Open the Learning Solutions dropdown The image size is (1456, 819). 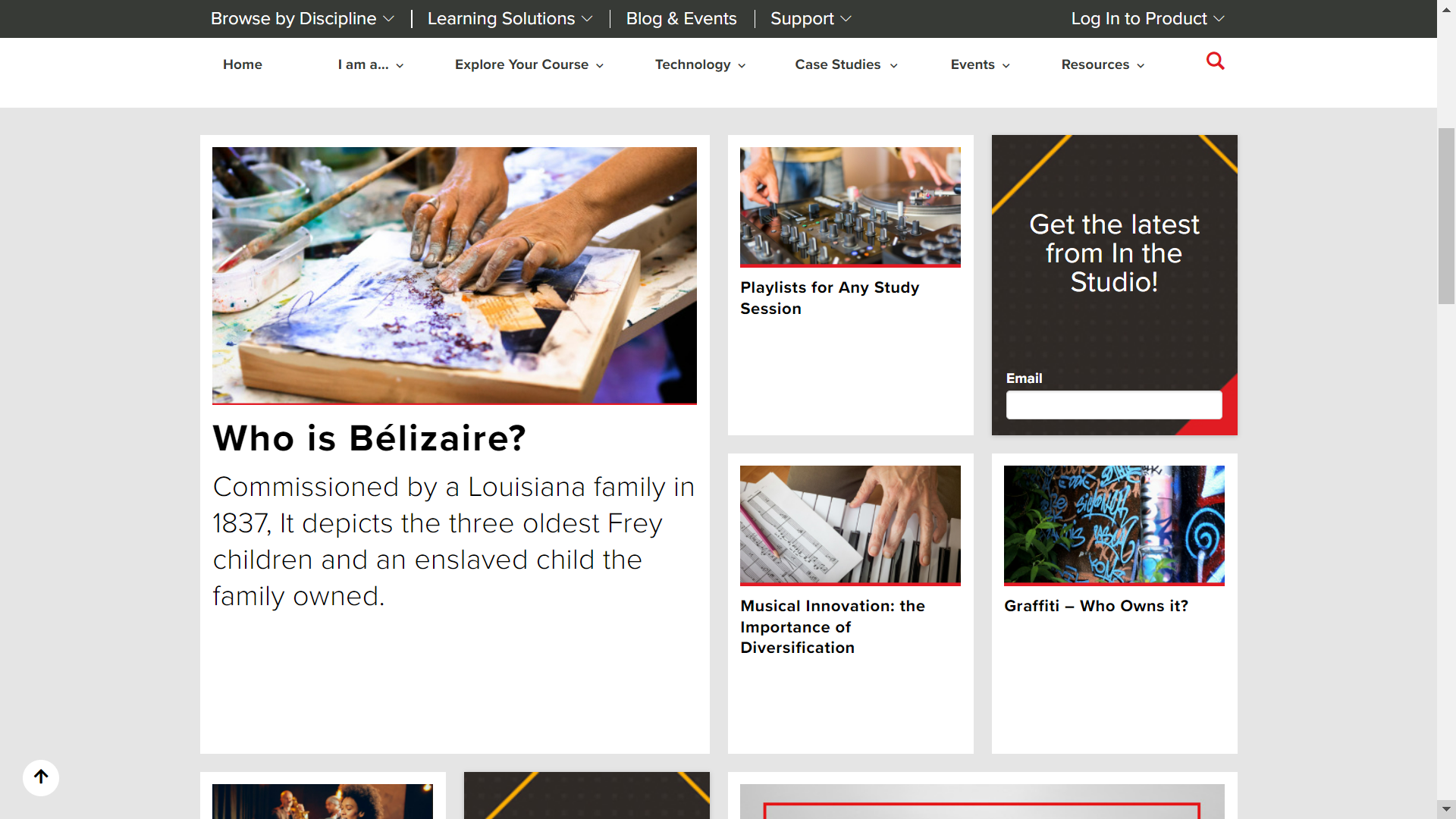point(510,19)
